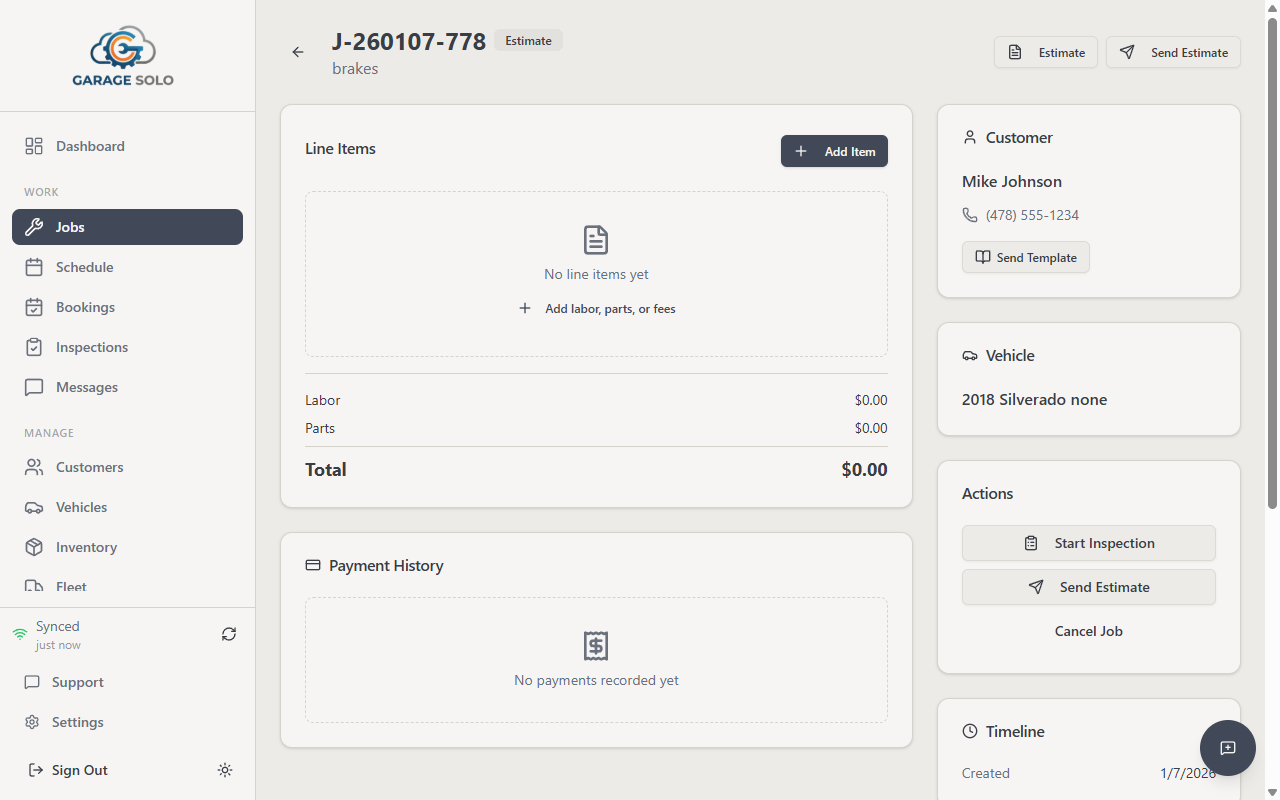The width and height of the screenshot is (1280, 800).
Task: Click Cancel Job
Action: (x=1089, y=631)
